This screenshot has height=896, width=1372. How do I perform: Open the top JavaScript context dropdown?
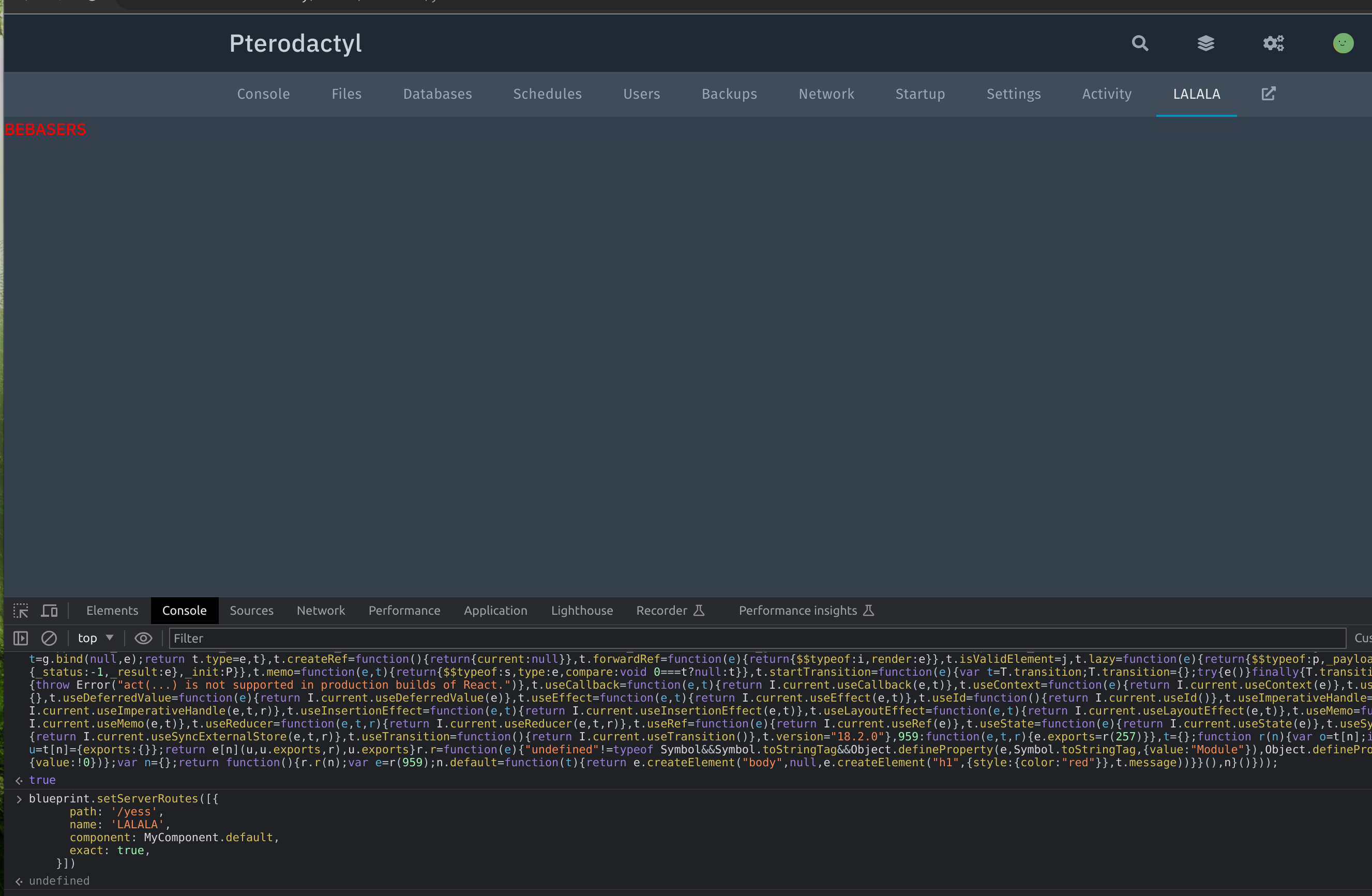point(96,638)
